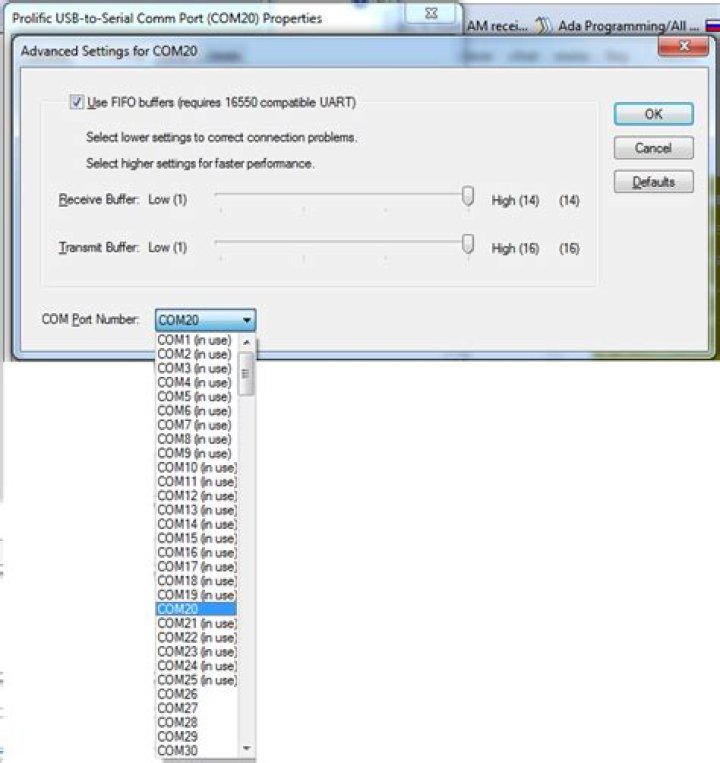Viewport: 720px width, 763px height.
Task: Click the icon beside Ada Programming tab
Action: [542, 26]
